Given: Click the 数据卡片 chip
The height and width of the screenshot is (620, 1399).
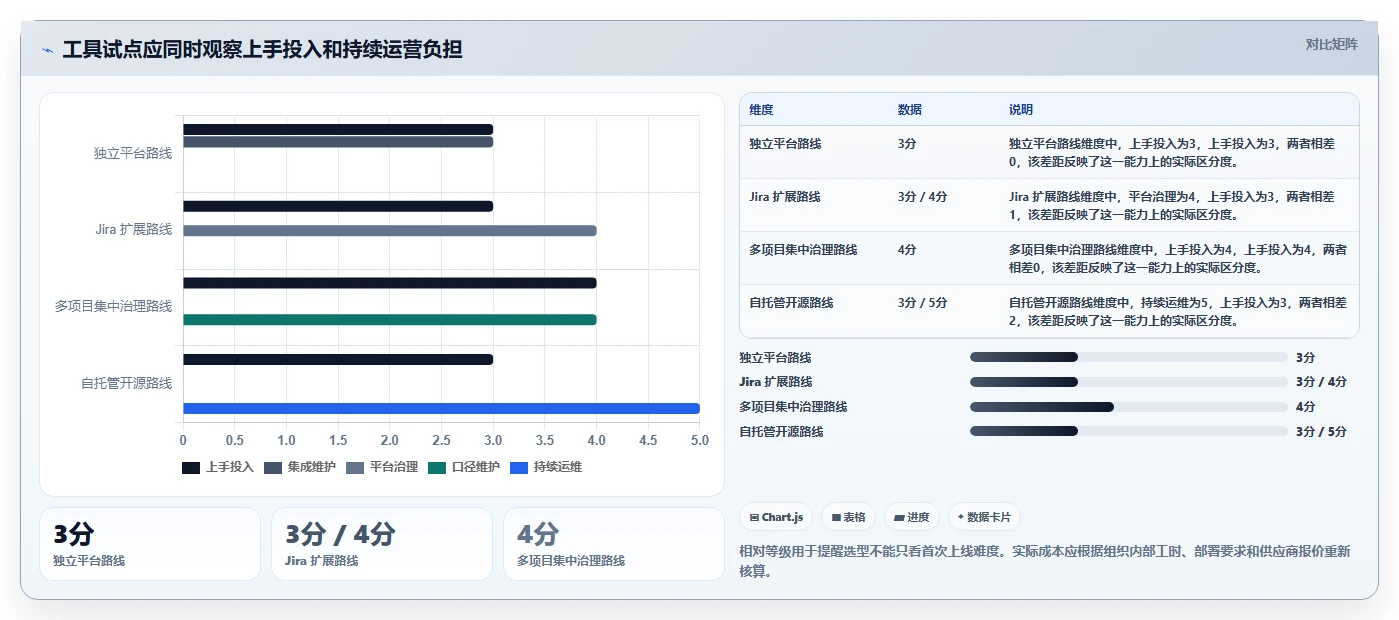Looking at the screenshot, I should pos(984,517).
